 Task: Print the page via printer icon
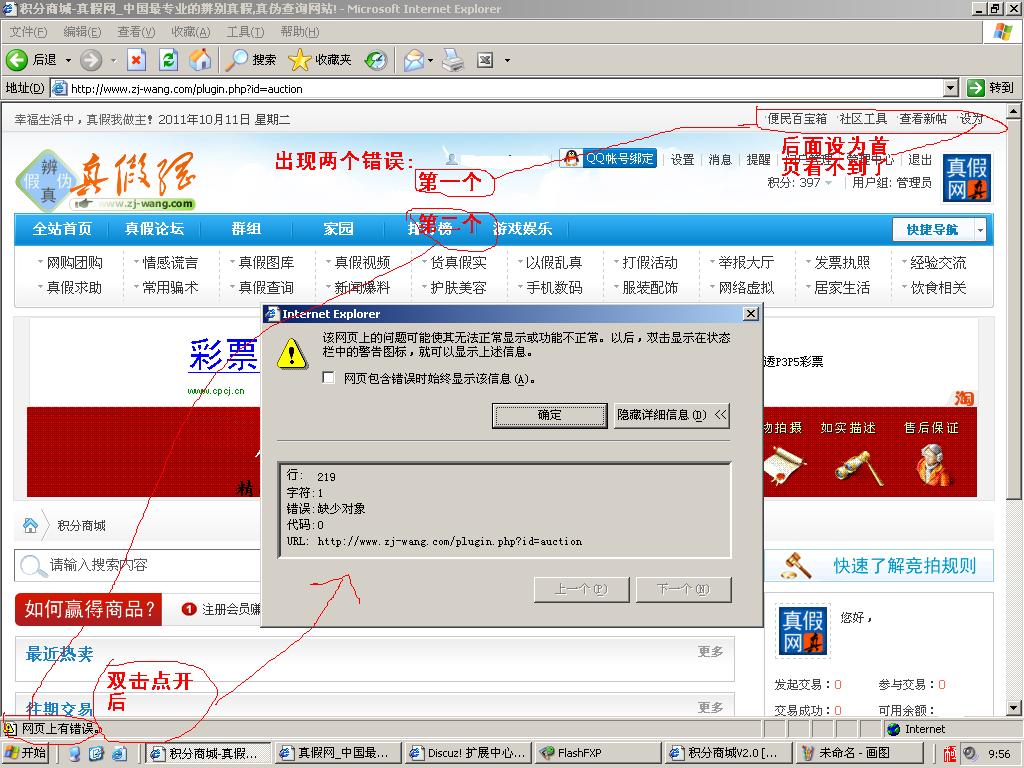pyautogui.click(x=453, y=60)
